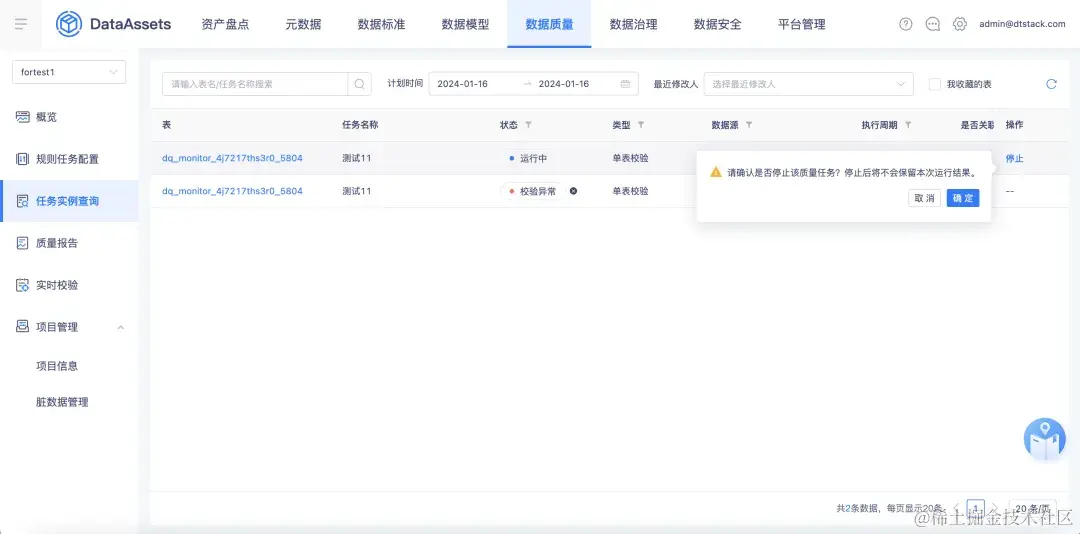The width and height of the screenshot is (1080, 534).
Task: Click the warning icon in the popconfirm
Action: click(x=716, y=172)
